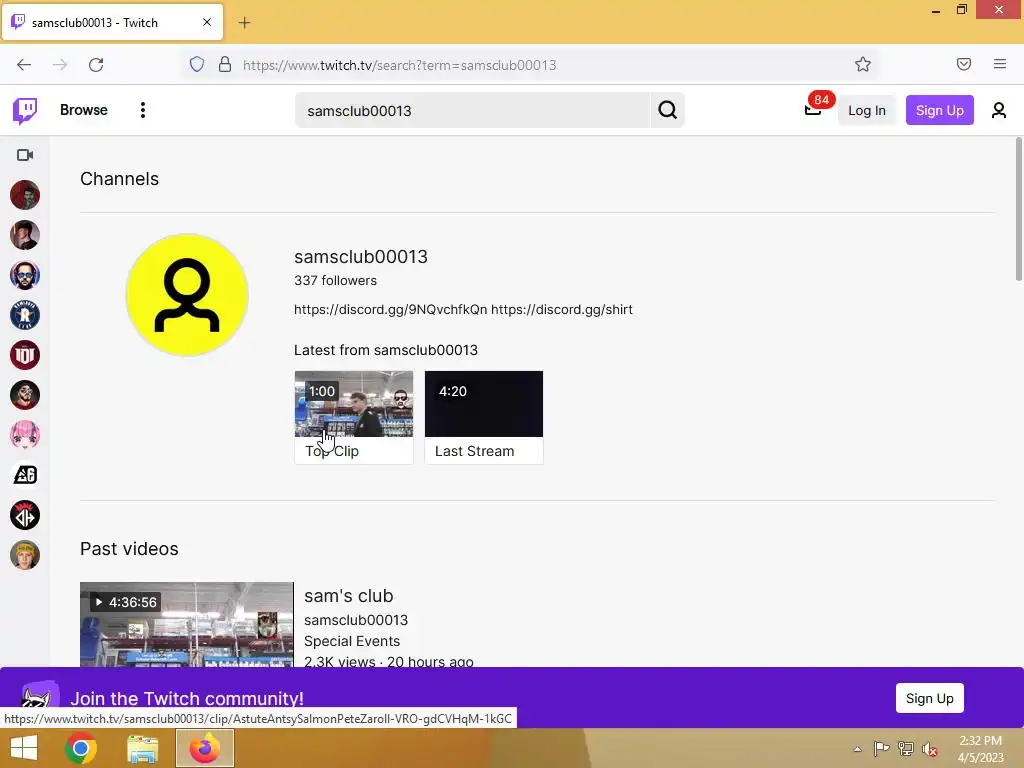The image size is (1024, 768).
Task: Launch Chrome from the taskbar
Action: 81,748
